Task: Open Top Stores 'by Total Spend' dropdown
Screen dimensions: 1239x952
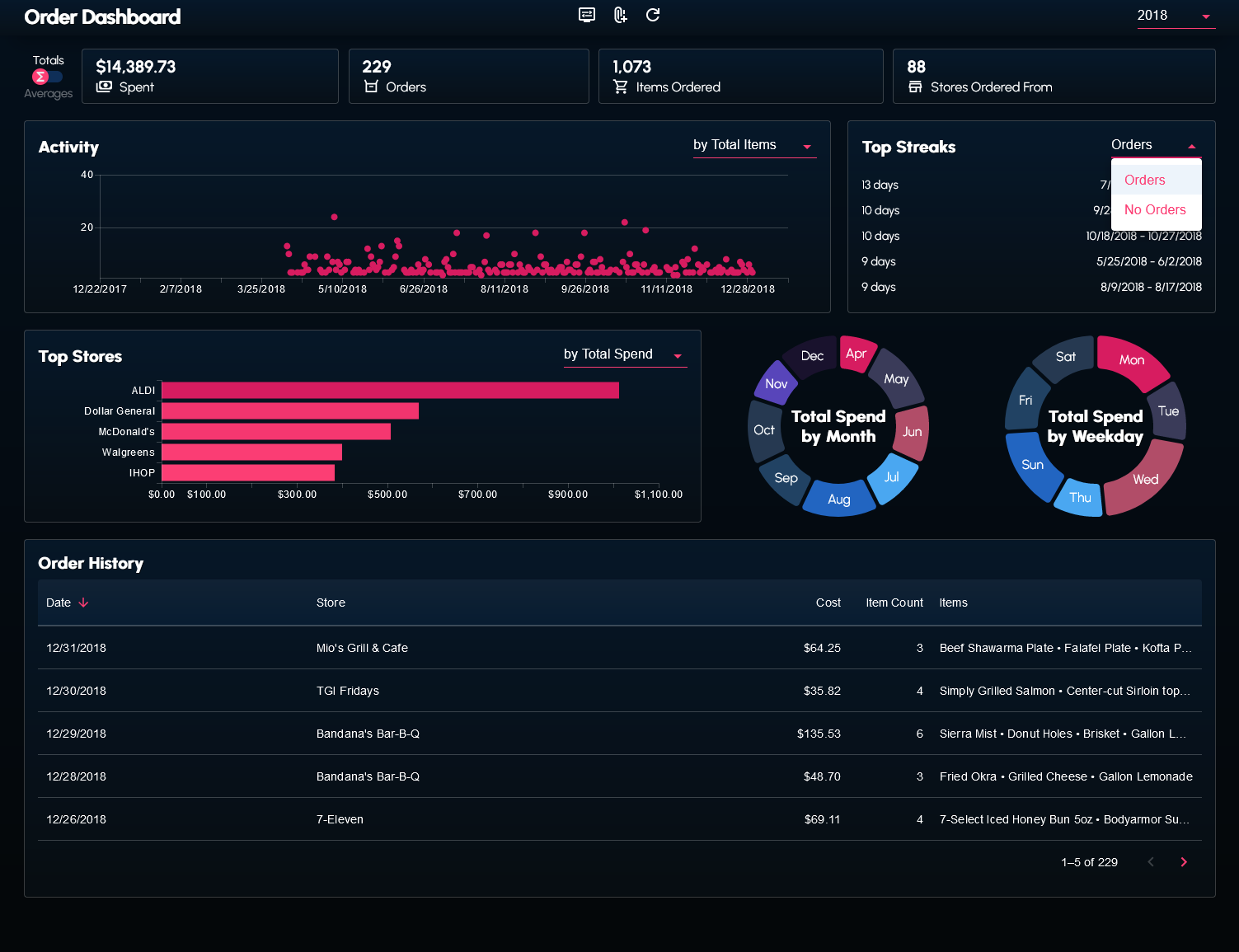Action: pos(624,354)
